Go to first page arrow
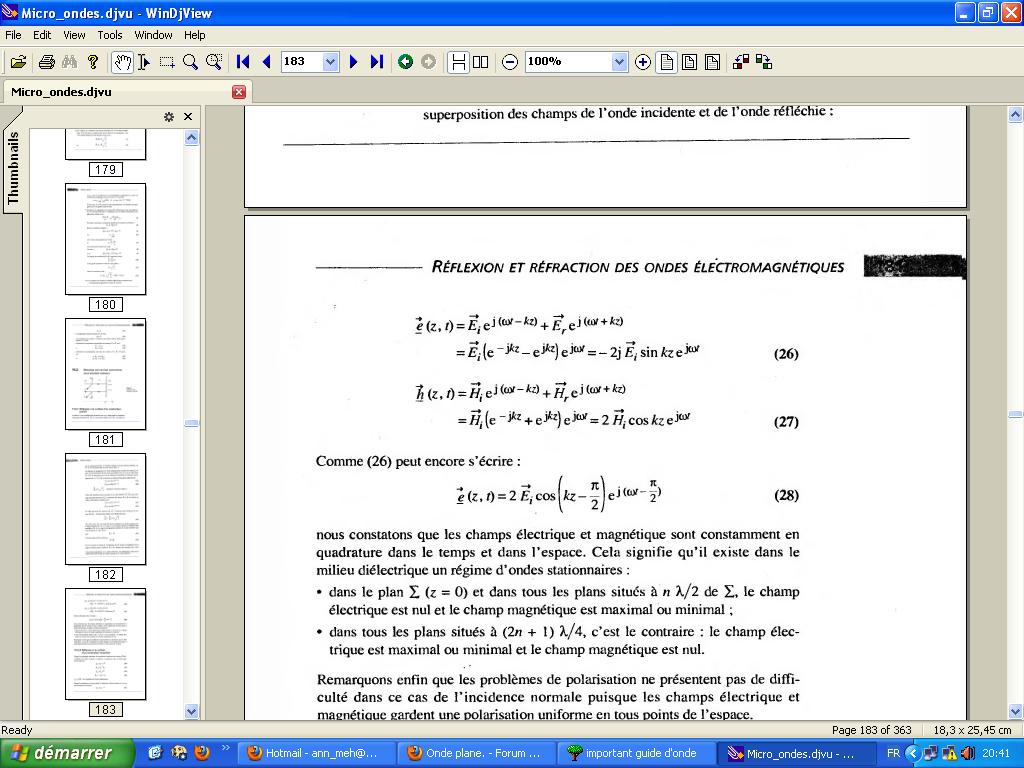 pos(243,62)
